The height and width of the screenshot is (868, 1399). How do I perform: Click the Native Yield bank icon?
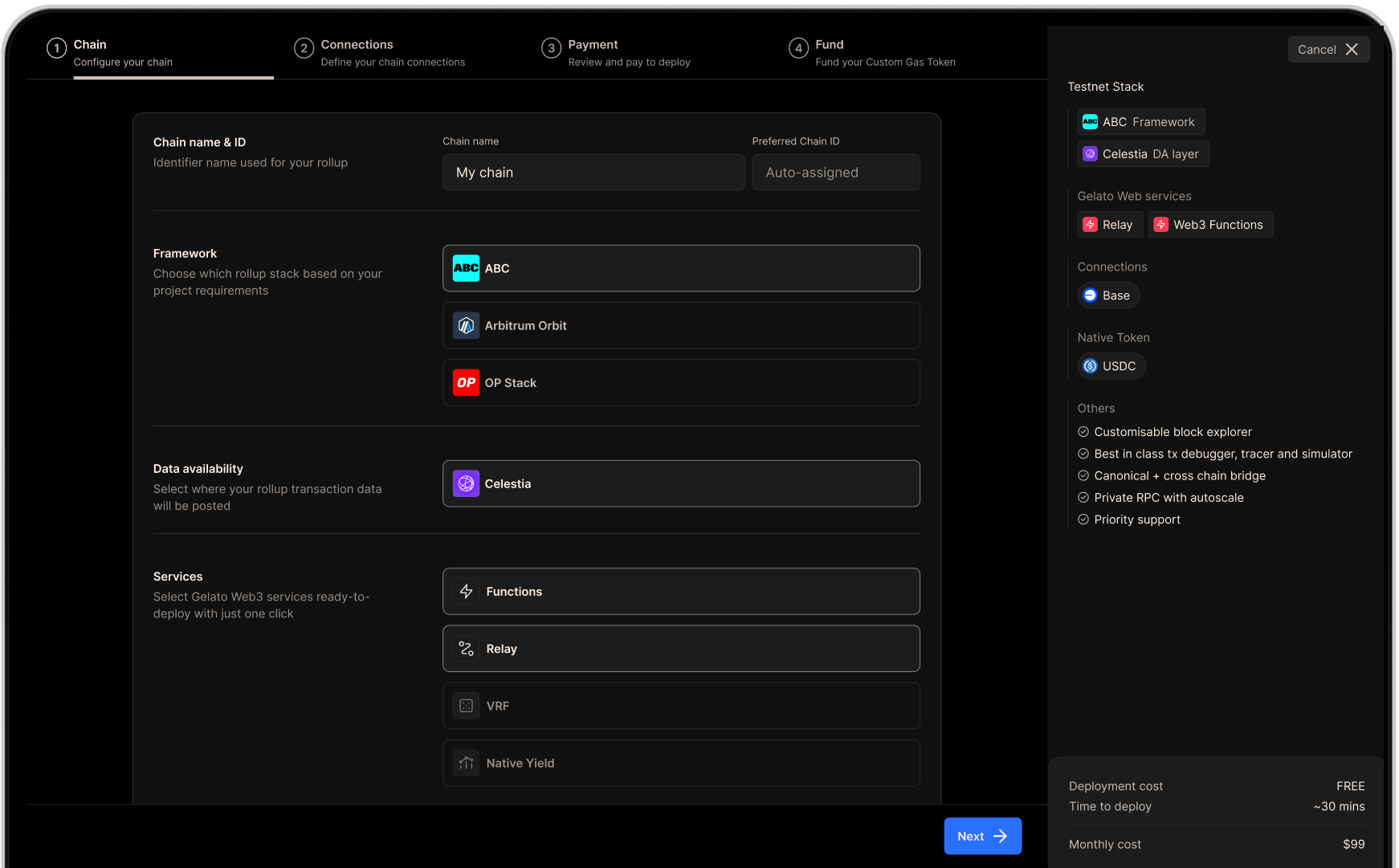point(466,763)
